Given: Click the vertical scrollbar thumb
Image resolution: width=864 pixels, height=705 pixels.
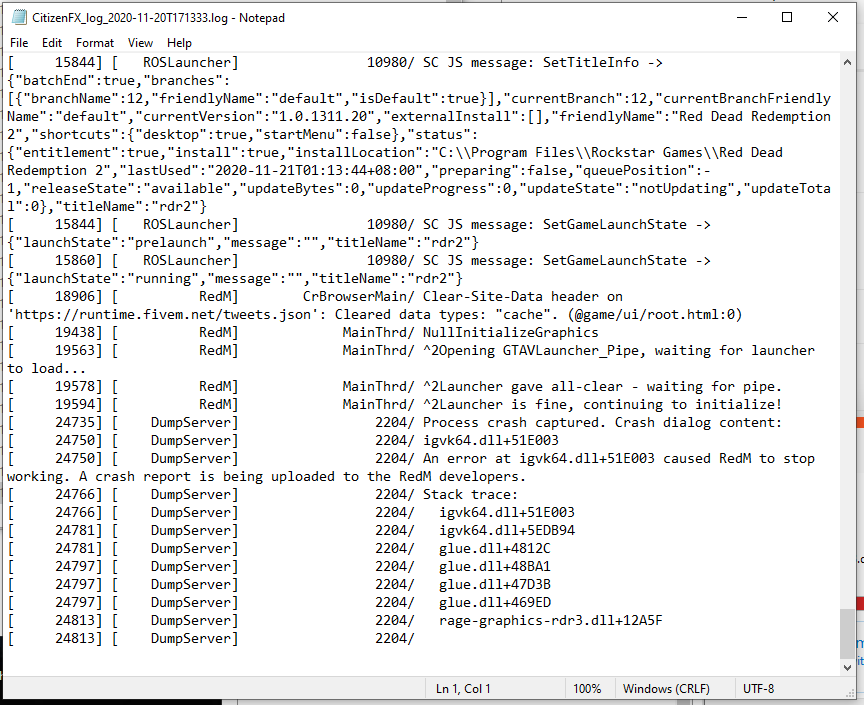Looking at the screenshot, I should click(x=847, y=633).
